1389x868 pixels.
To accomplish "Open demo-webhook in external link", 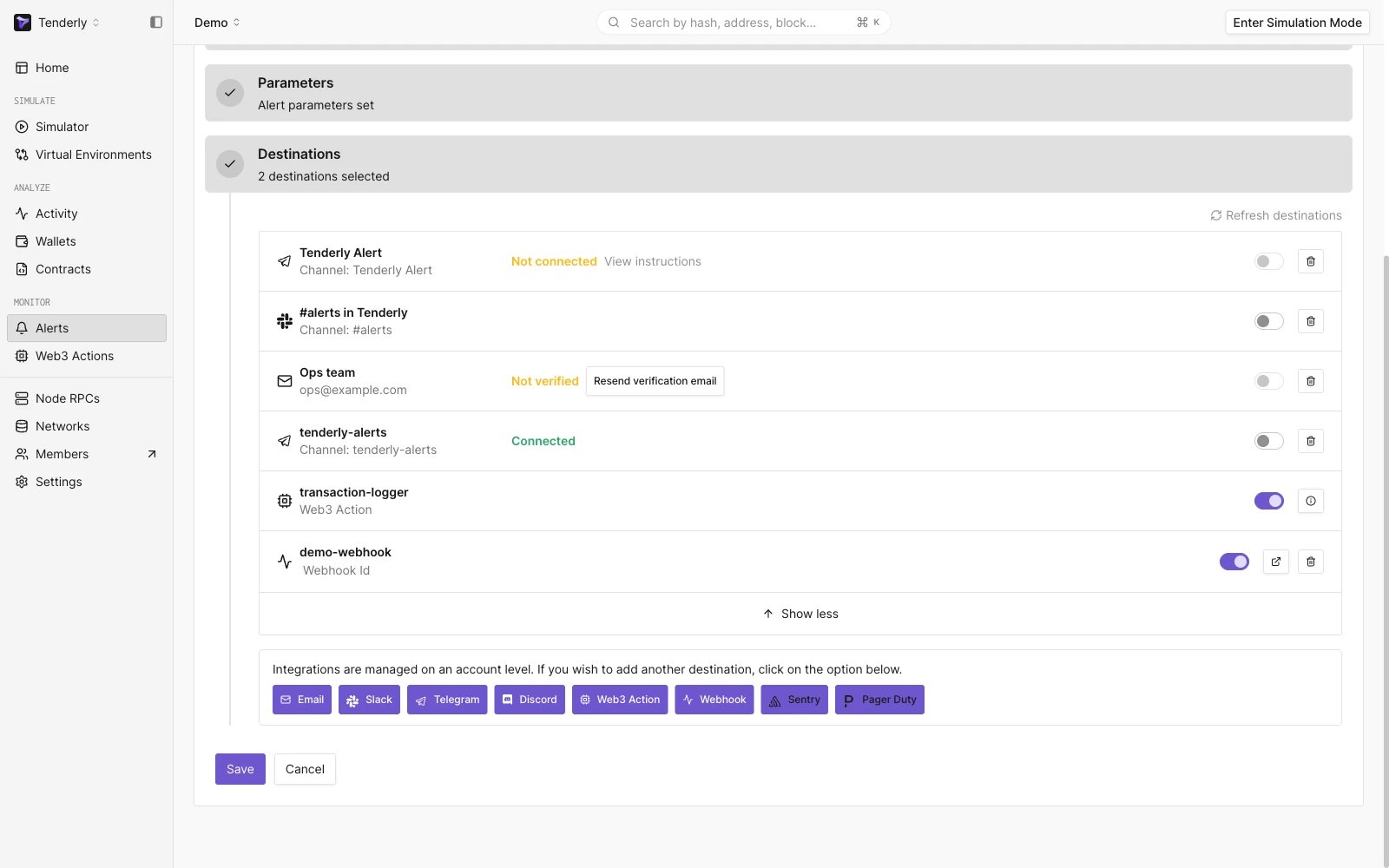I will 1276,562.
